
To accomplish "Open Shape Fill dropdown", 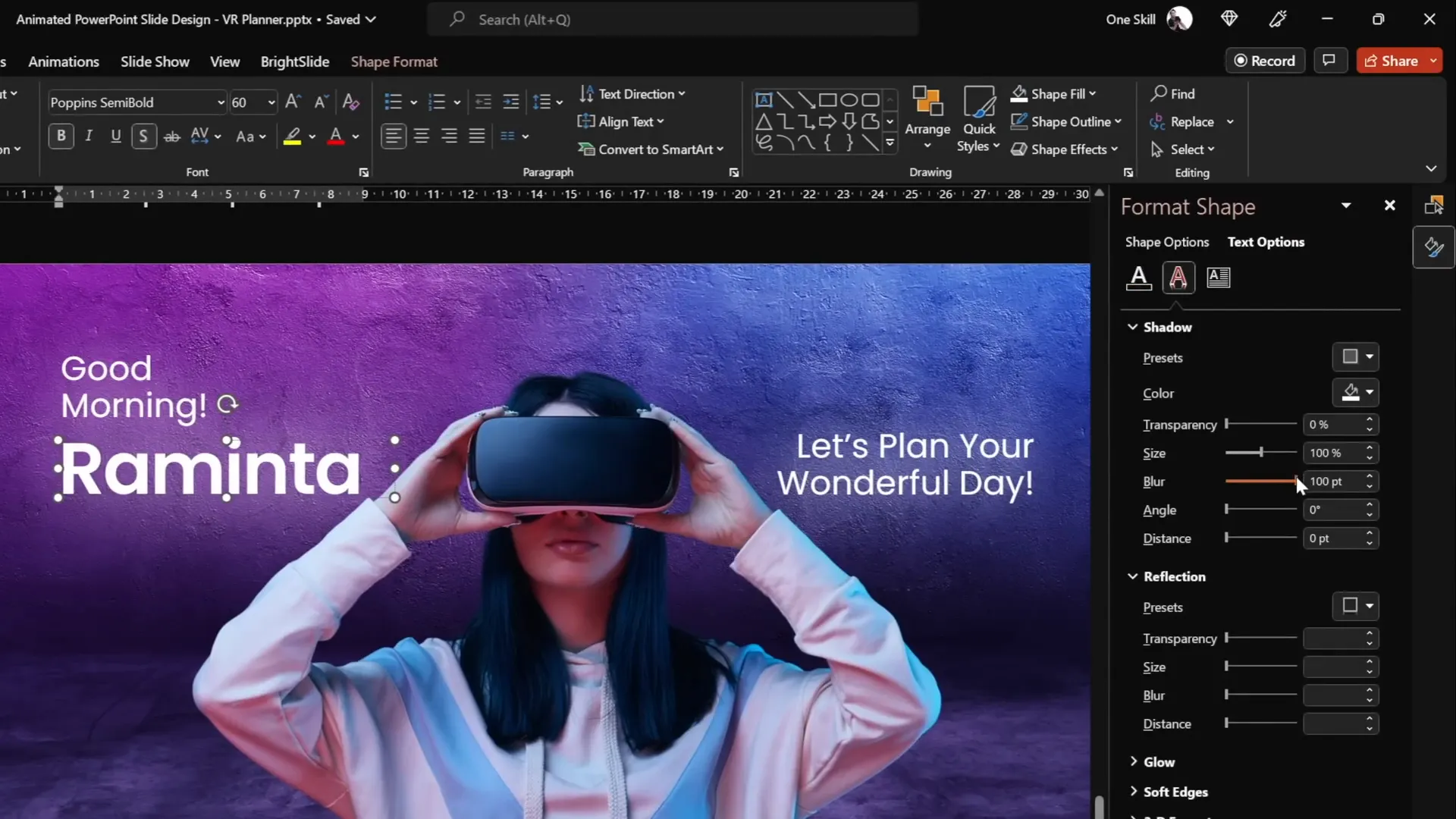I will (x=1053, y=94).
